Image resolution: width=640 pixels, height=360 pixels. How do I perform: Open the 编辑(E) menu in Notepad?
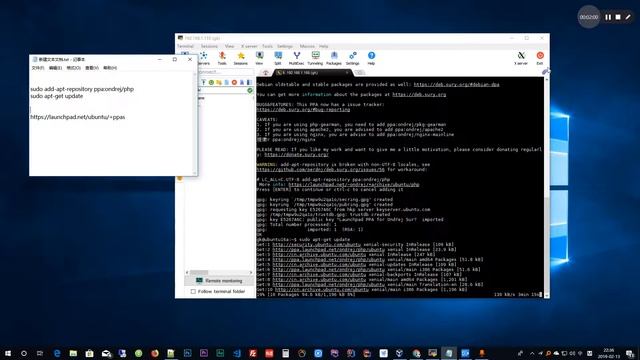[x=55, y=68]
